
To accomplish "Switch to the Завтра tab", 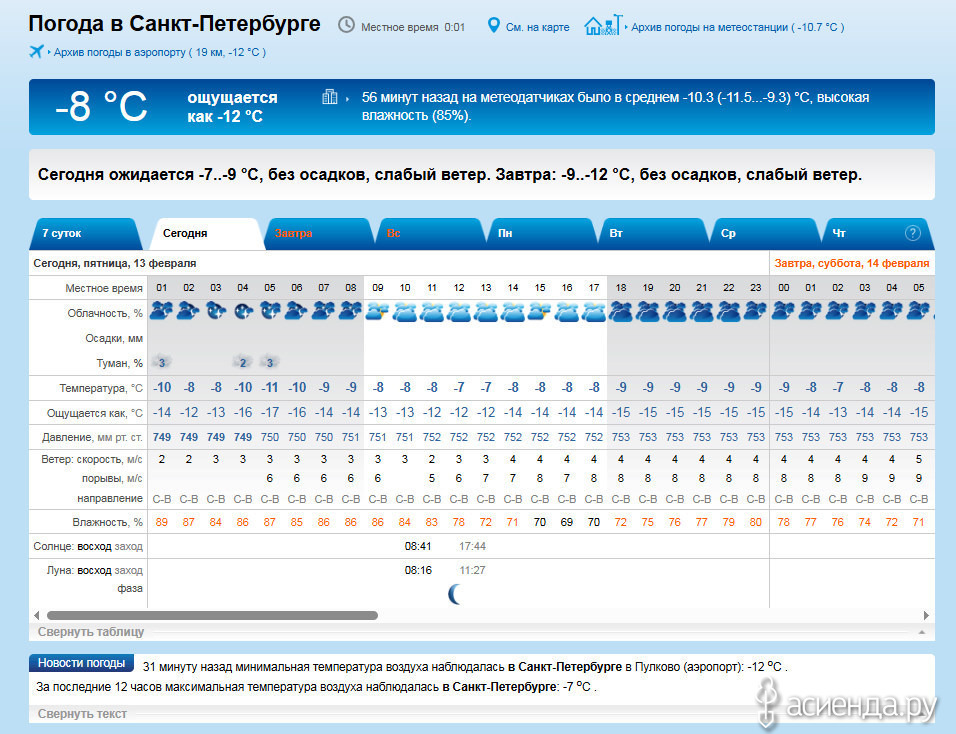I will point(294,234).
